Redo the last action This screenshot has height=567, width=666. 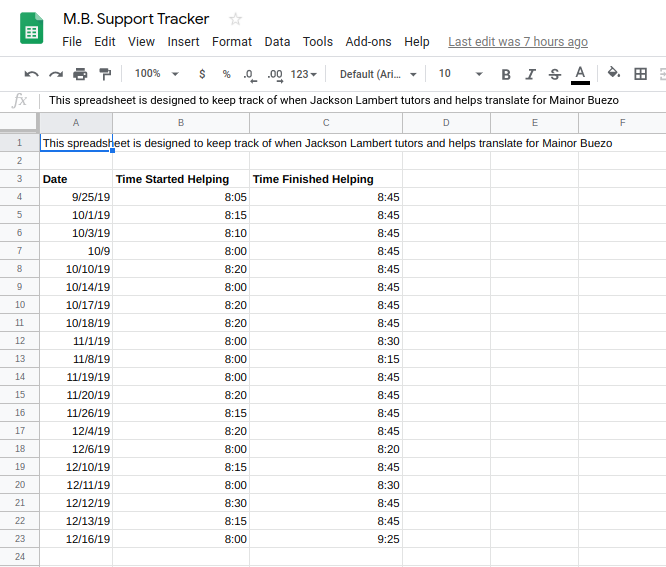(x=56, y=74)
